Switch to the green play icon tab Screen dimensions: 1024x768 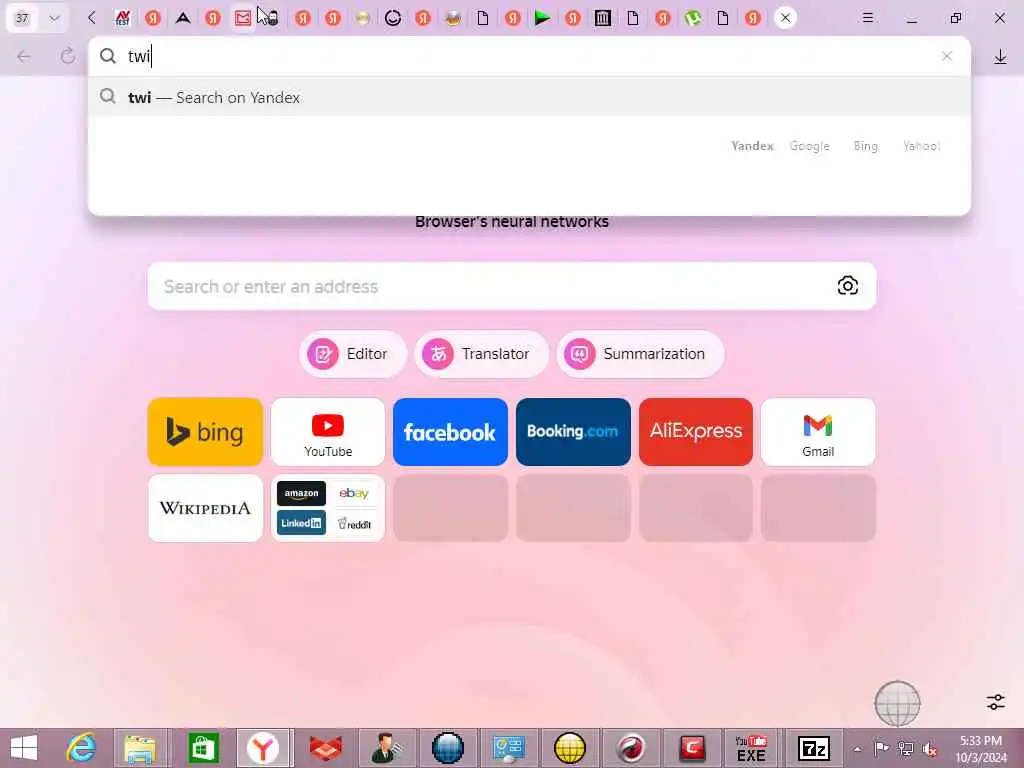point(542,18)
